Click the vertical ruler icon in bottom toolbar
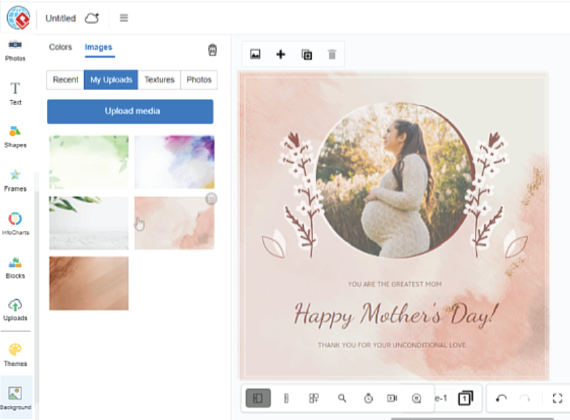This screenshot has height=420, width=570. pyautogui.click(x=286, y=399)
